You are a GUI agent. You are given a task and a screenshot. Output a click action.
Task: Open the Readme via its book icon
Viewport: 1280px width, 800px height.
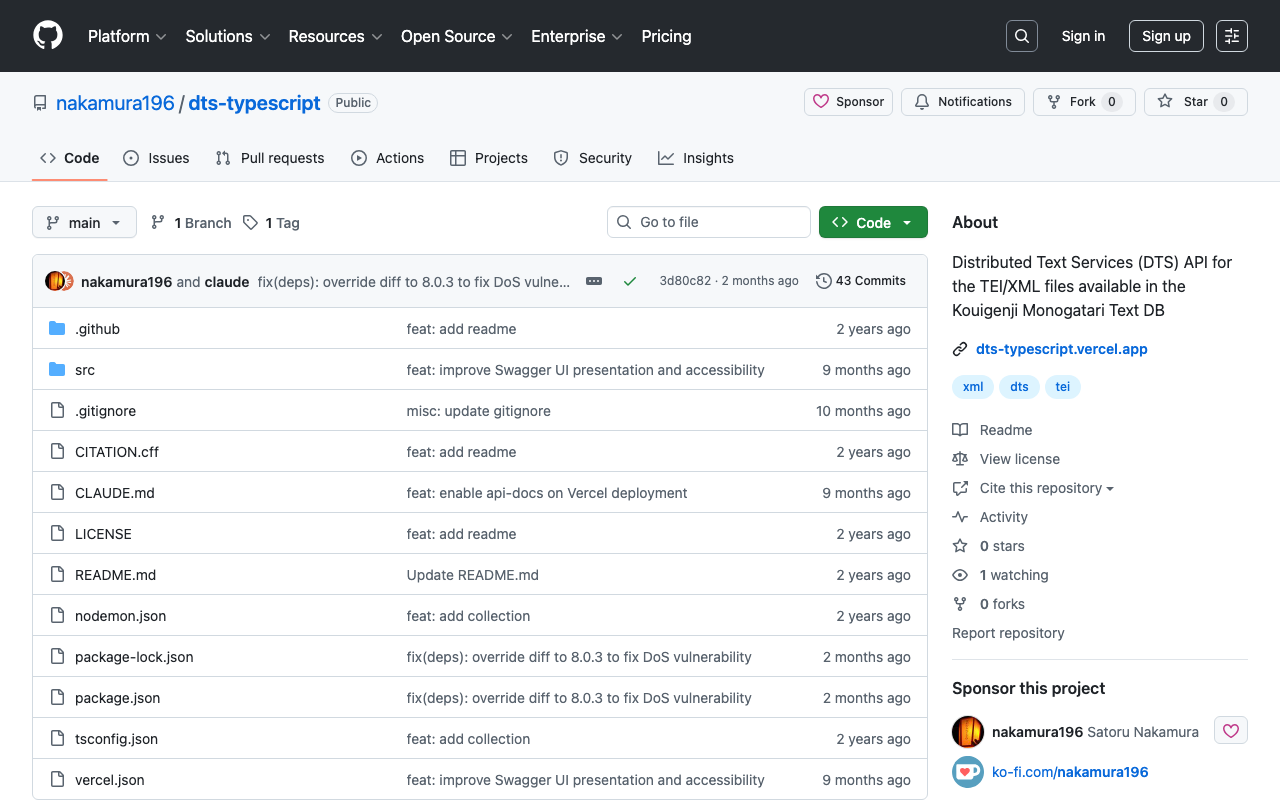point(960,429)
